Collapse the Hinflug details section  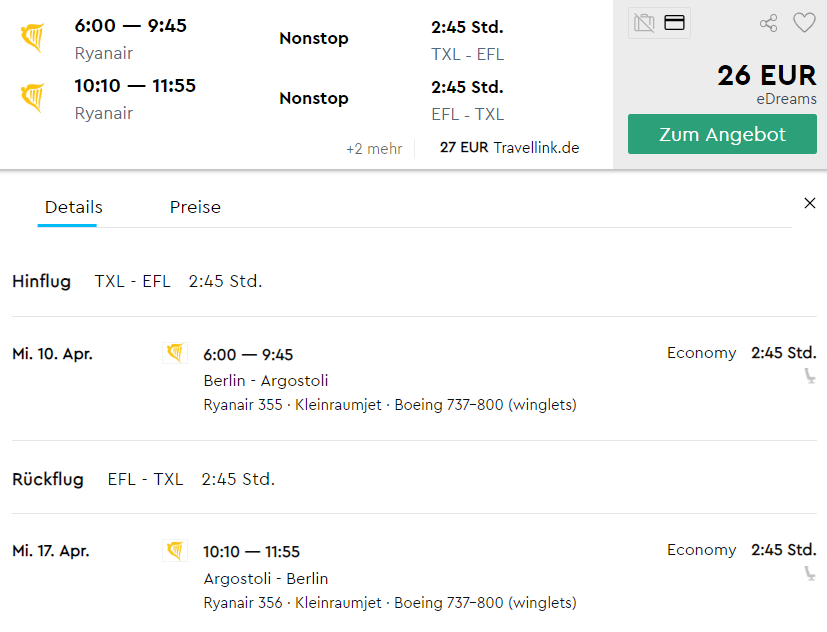pos(41,281)
